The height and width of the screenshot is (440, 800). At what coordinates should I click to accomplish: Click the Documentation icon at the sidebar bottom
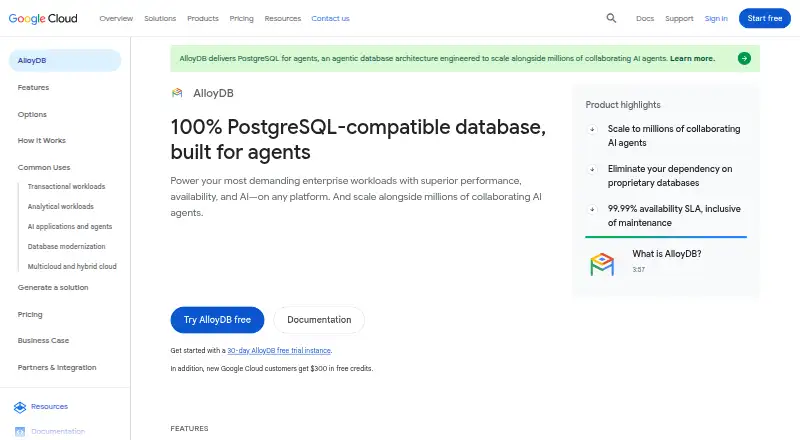point(20,432)
